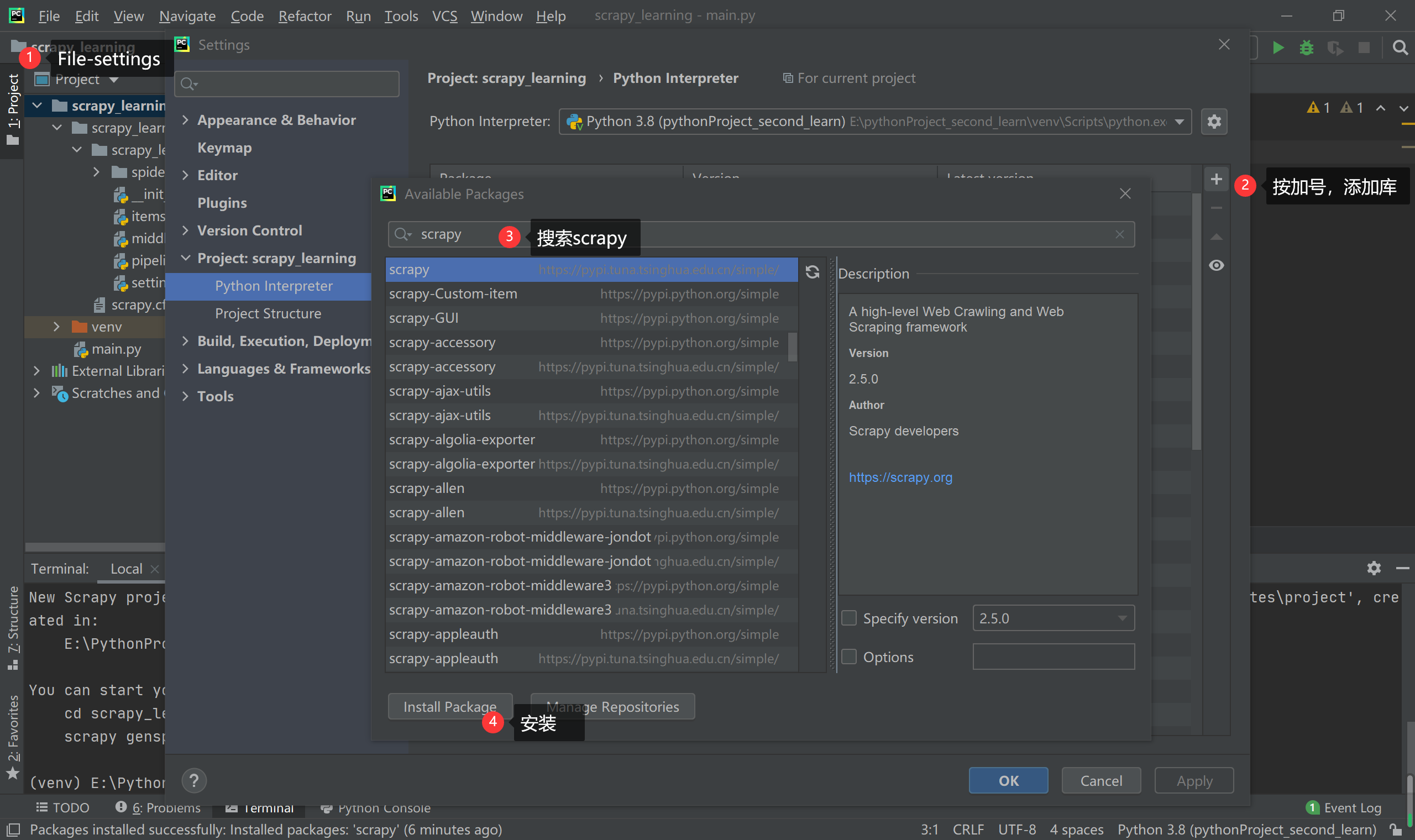Image resolution: width=1415 pixels, height=840 pixels.
Task: Select Project Structure settings item
Action: [268, 313]
